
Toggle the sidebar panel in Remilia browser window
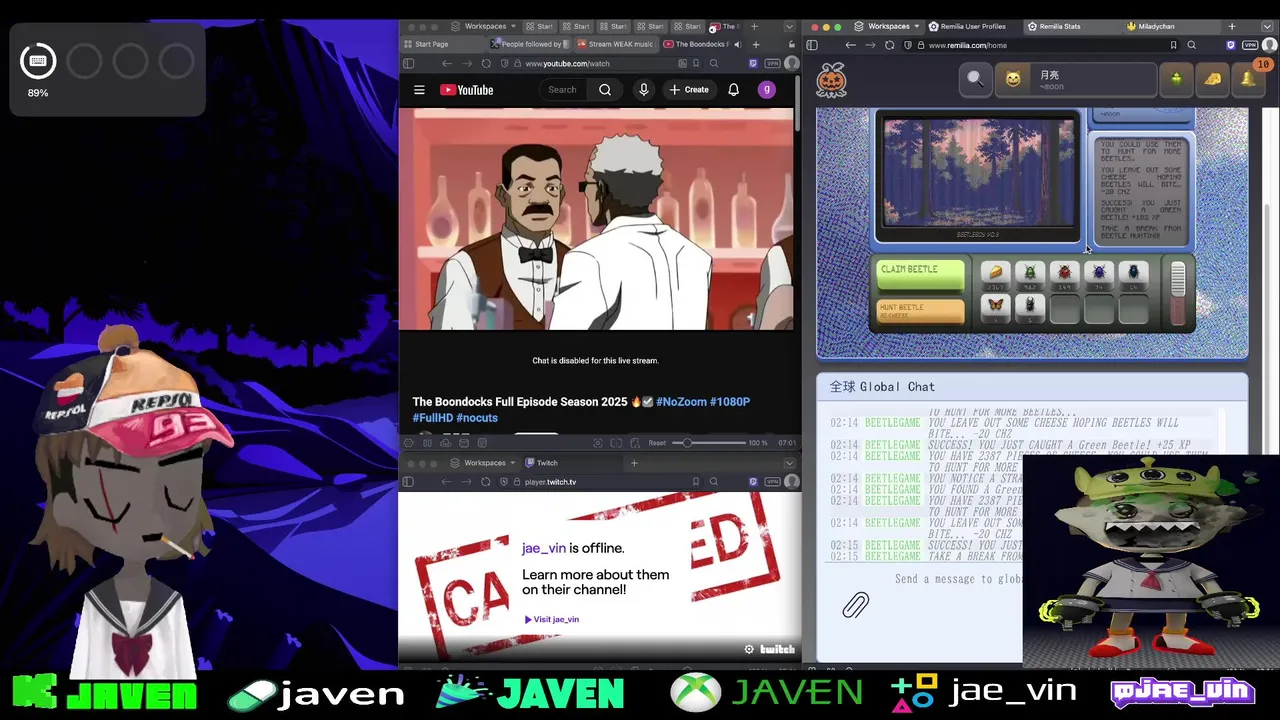(x=812, y=45)
